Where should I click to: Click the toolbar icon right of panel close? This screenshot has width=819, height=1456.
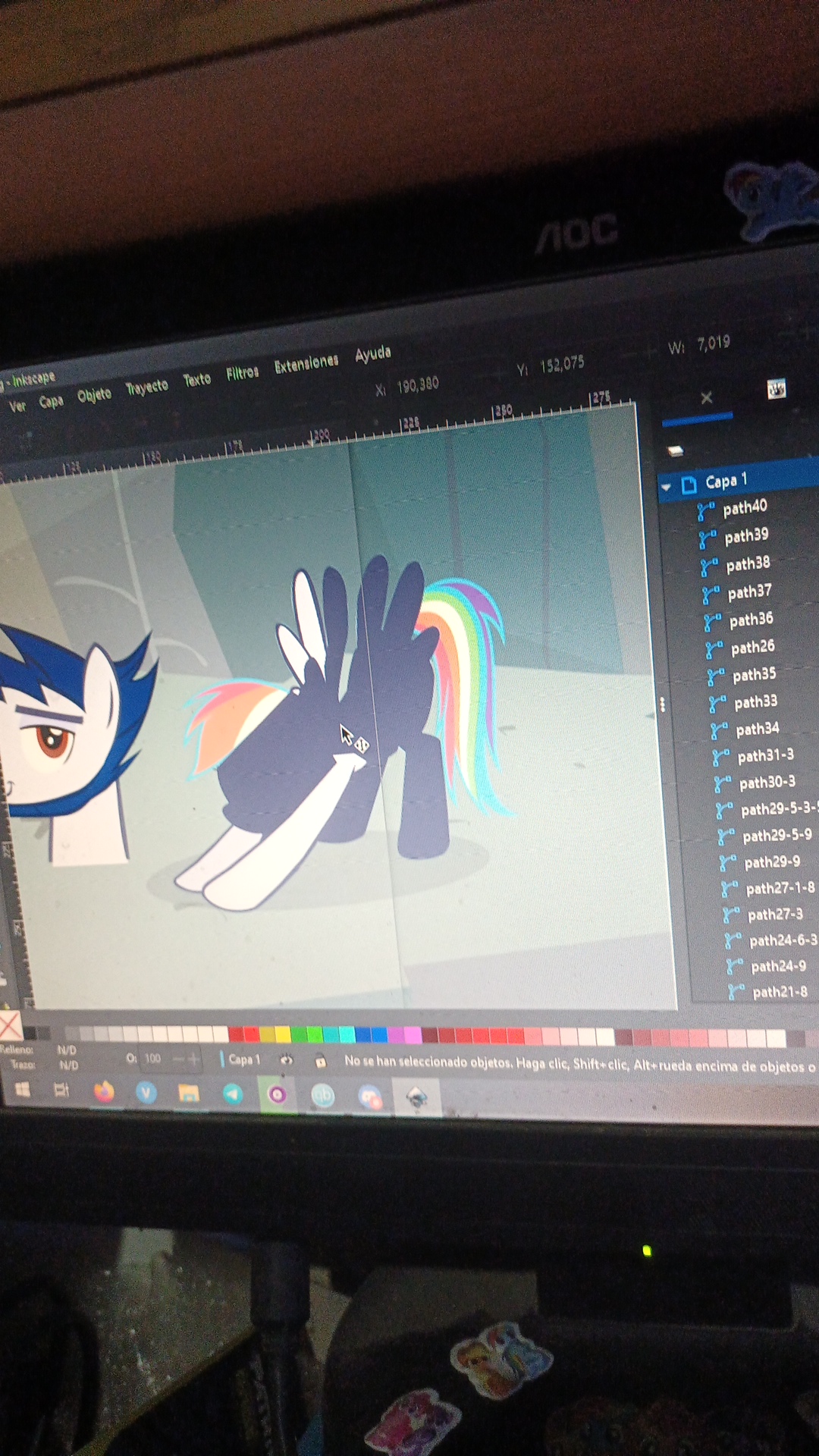(x=776, y=389)
